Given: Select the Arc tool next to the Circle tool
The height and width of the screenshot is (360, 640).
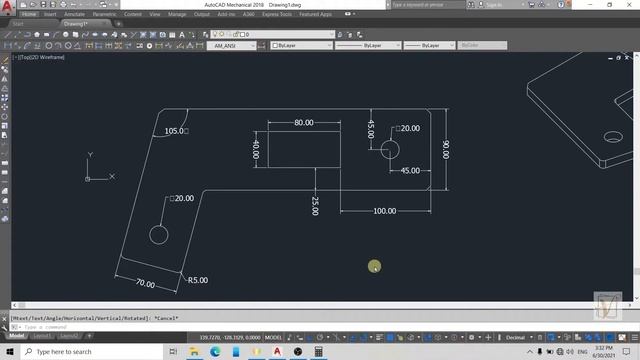Looking at the screenshot, I should 58,46.
